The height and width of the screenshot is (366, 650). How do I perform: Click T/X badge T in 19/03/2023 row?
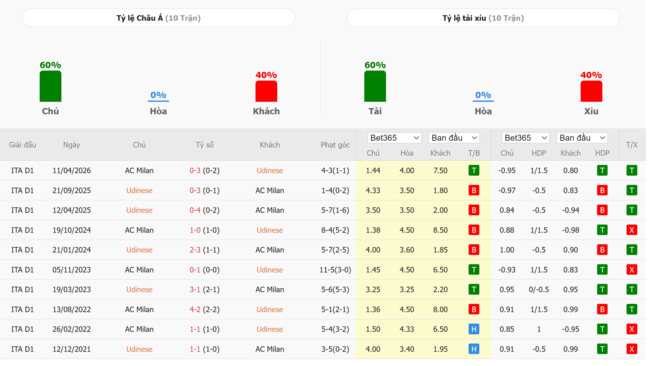click(632, 289)
